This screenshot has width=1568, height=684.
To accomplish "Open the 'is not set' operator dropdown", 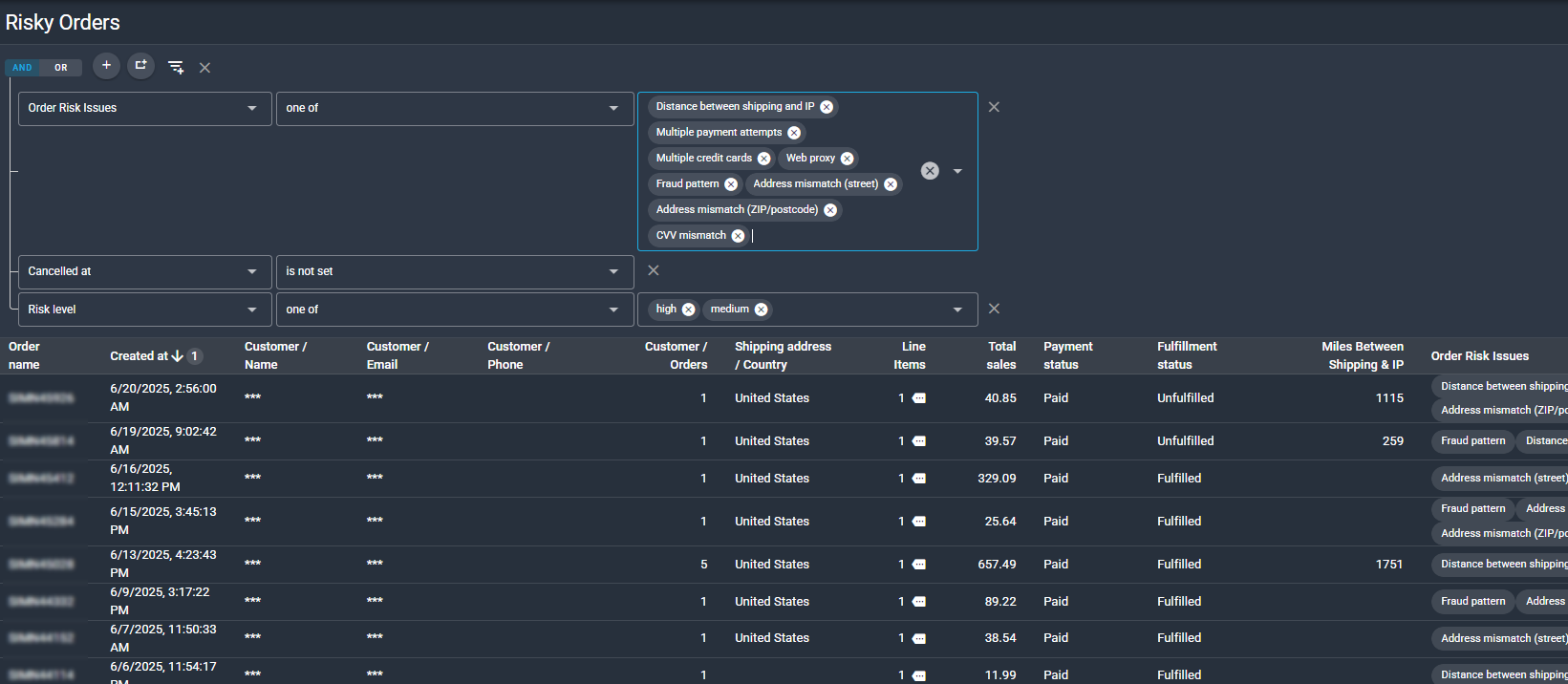I will [x=454, y=272].
